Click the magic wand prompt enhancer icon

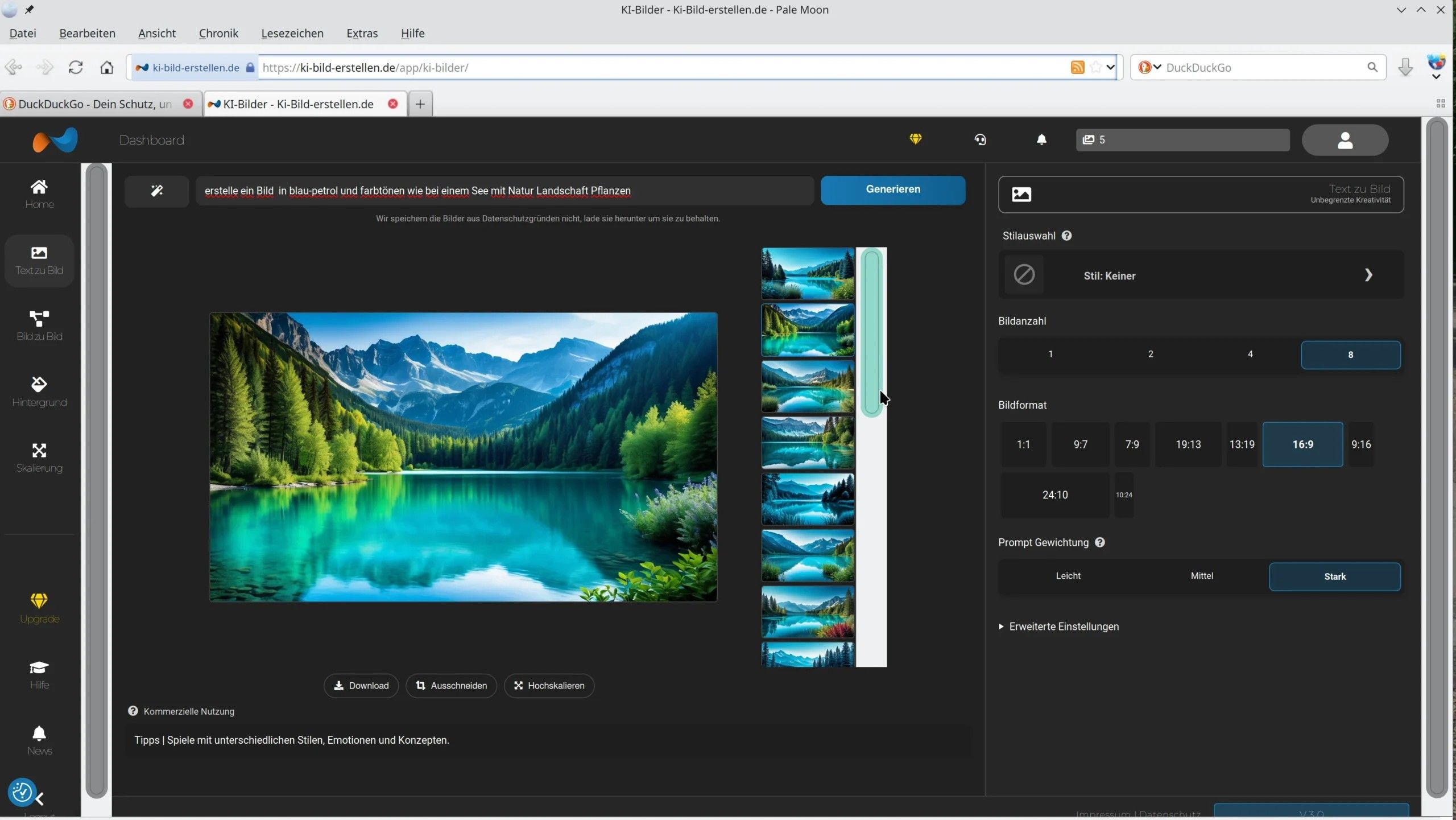[157, 191]
